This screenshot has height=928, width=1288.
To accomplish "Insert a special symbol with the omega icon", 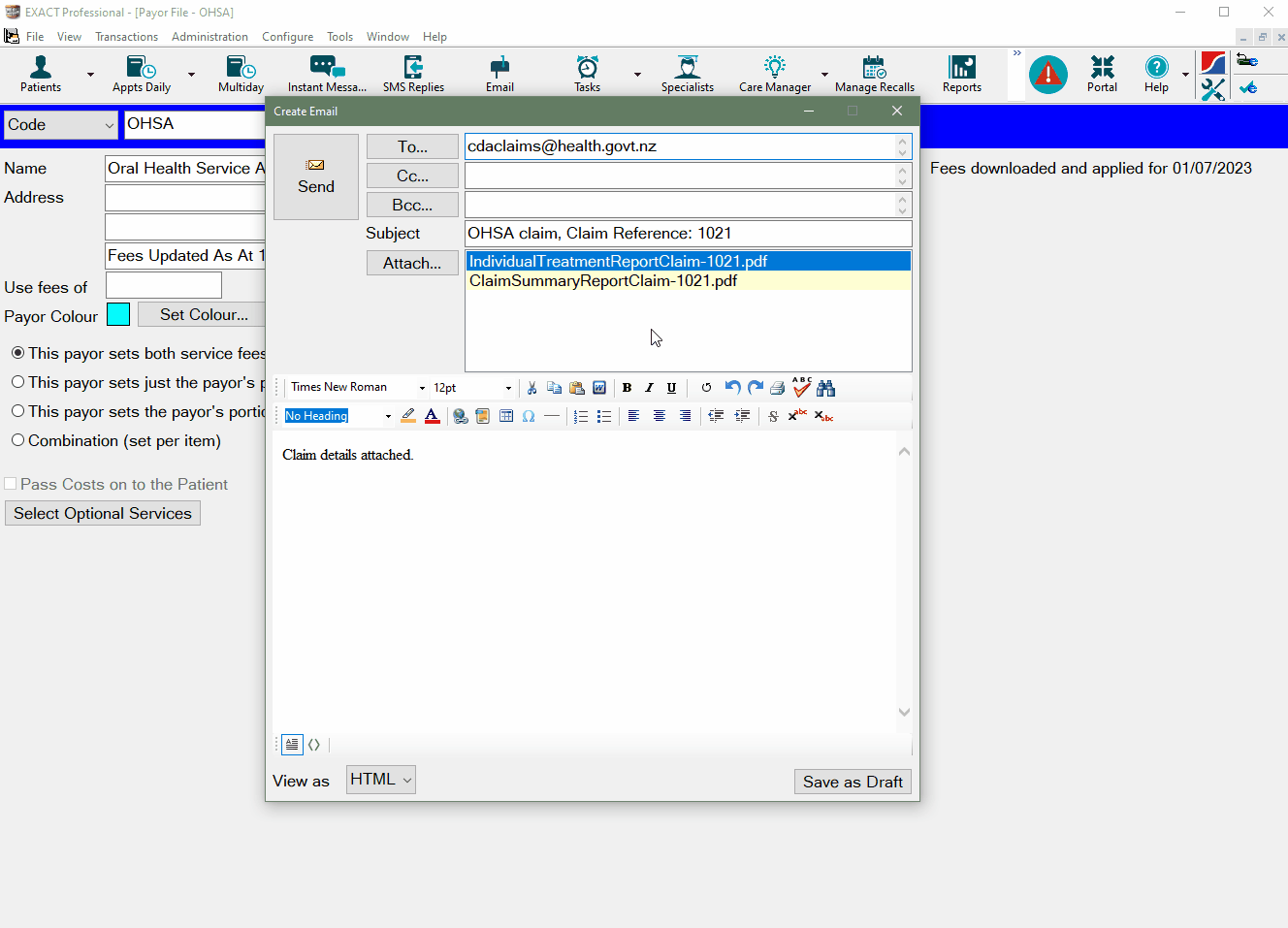I will [529, 416].
